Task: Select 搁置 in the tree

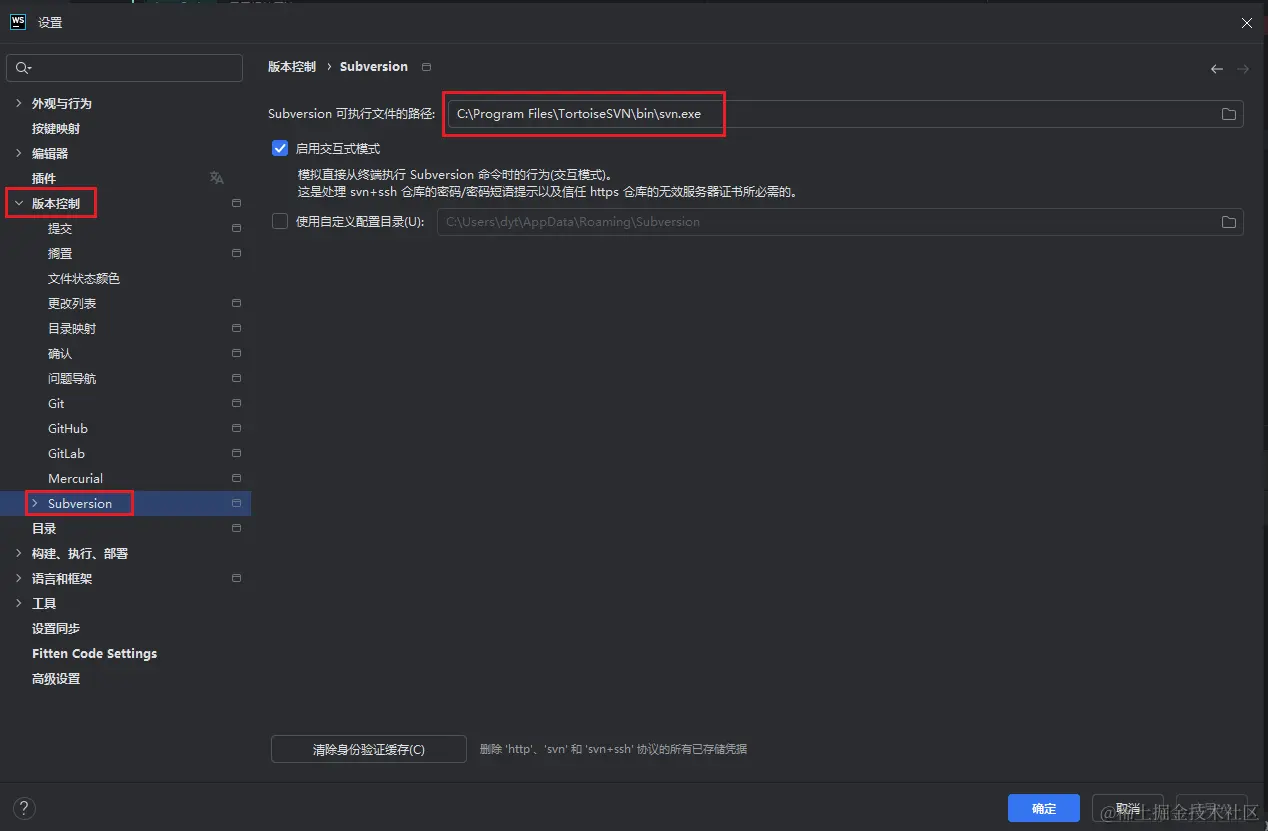Action: pyautogui.click(x=60, y=253)
